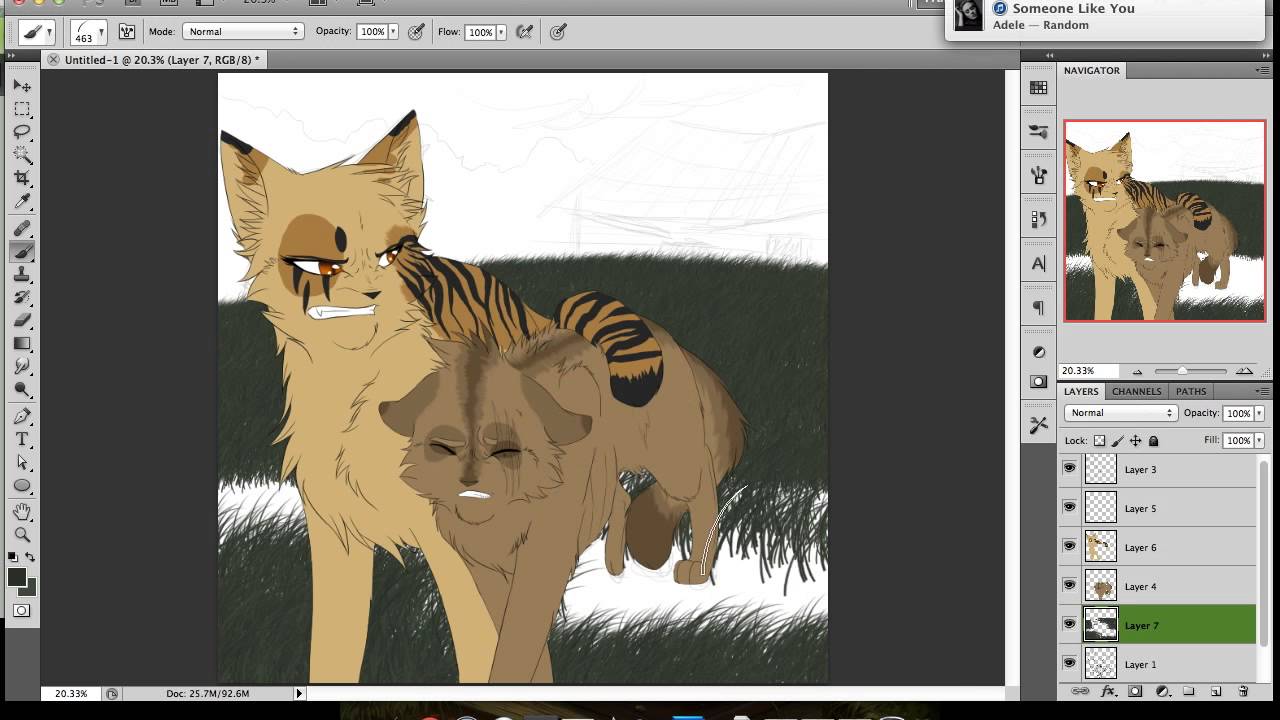Hide Layer 7 visibility eye
Viewport: 1280px width, 720px height.
pyautogui.click(x=1069, y=624)
